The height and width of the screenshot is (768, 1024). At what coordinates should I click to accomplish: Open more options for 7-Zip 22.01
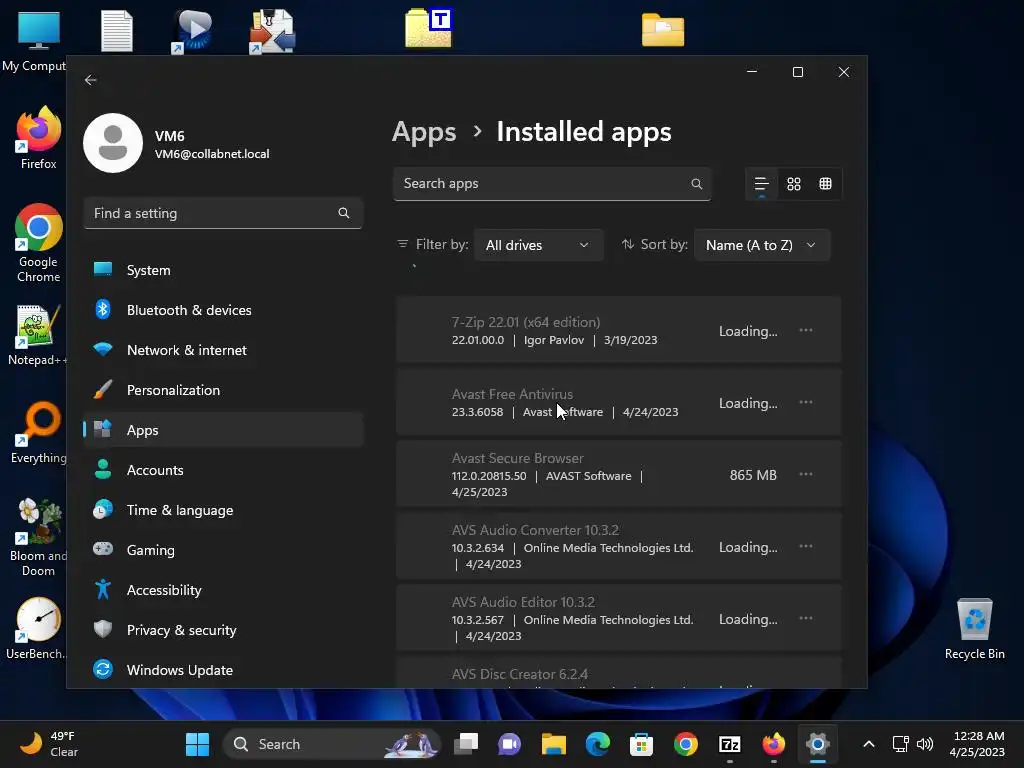(806, 330)
